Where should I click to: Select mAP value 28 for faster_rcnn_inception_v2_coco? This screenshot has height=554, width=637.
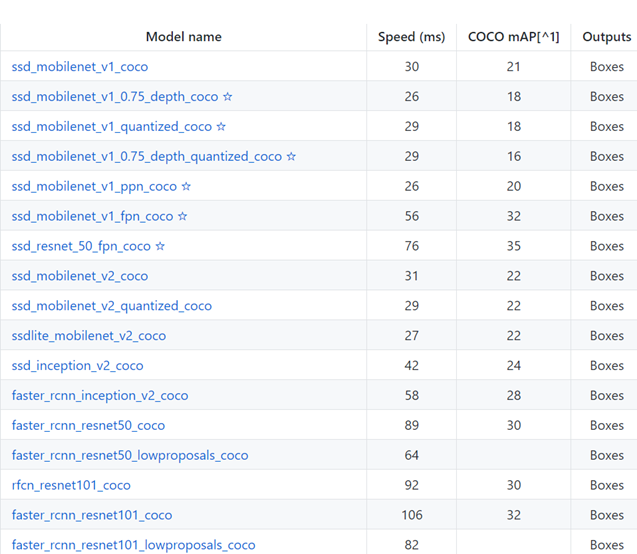(514, 396)
